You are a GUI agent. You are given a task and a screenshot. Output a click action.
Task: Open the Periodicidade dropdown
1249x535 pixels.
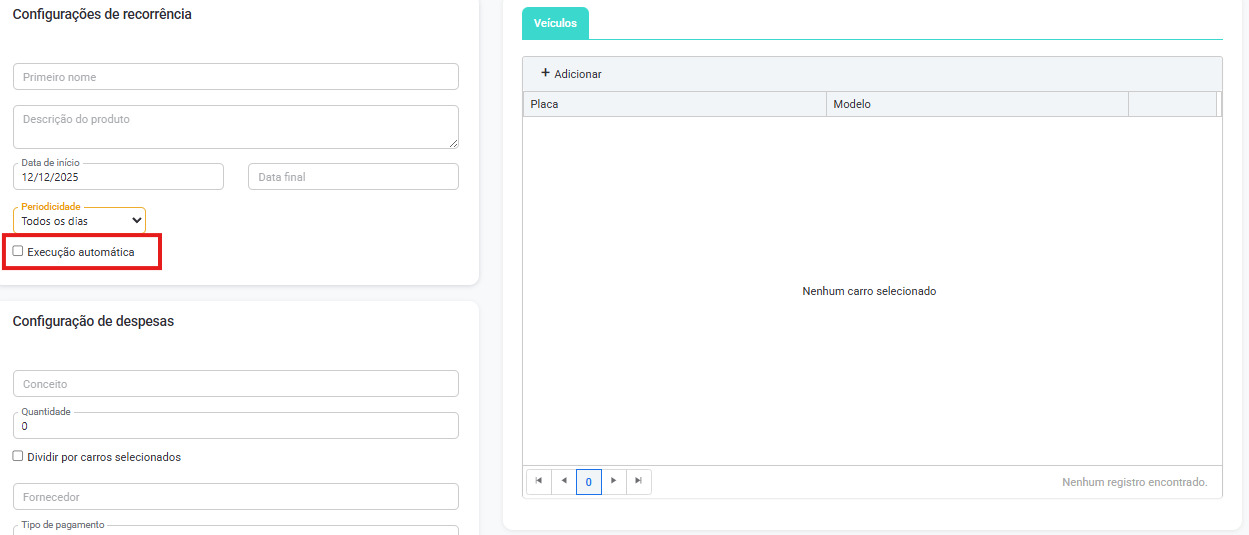click(80, 221)
